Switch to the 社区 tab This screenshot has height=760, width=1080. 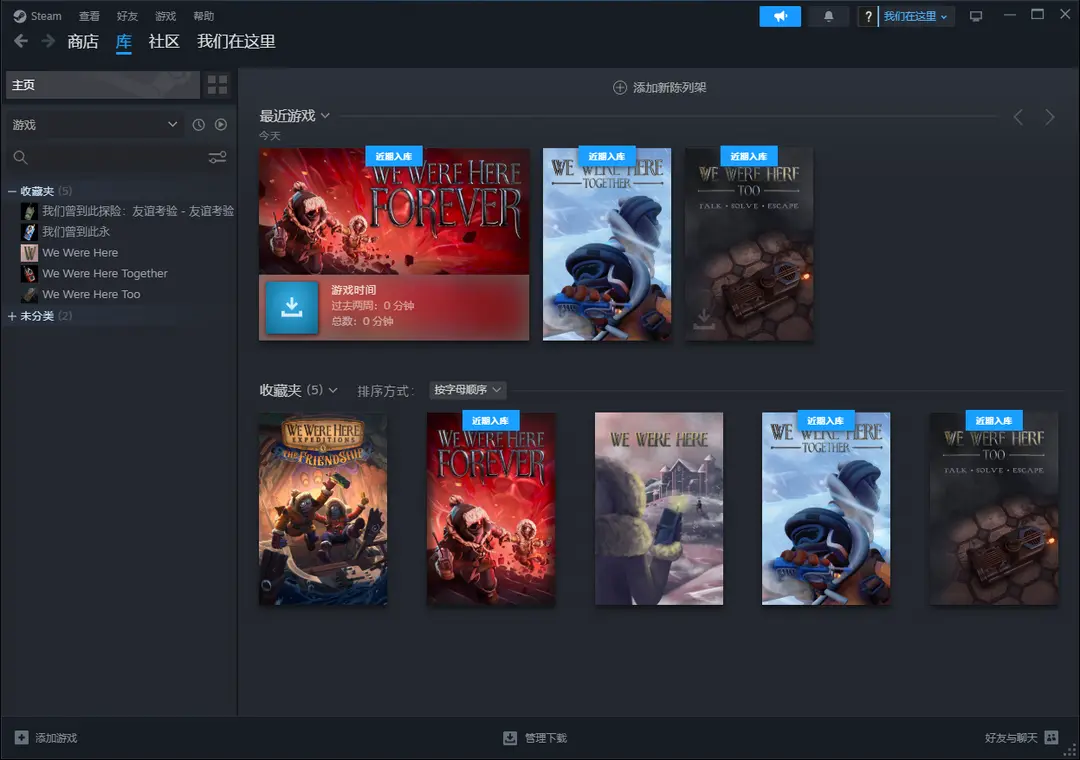pos(164,41)
